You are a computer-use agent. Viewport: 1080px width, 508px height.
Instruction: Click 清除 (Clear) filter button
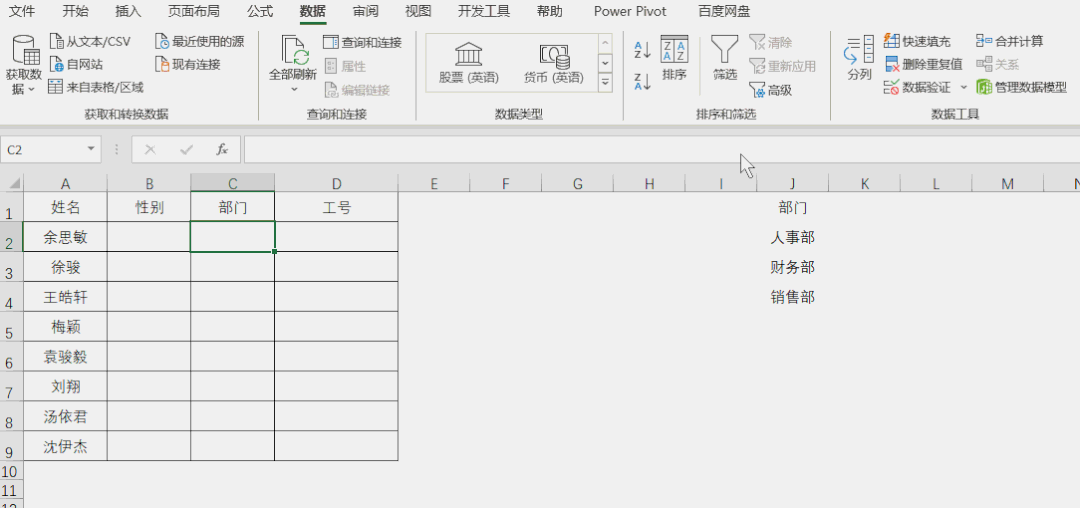(771, 43)
